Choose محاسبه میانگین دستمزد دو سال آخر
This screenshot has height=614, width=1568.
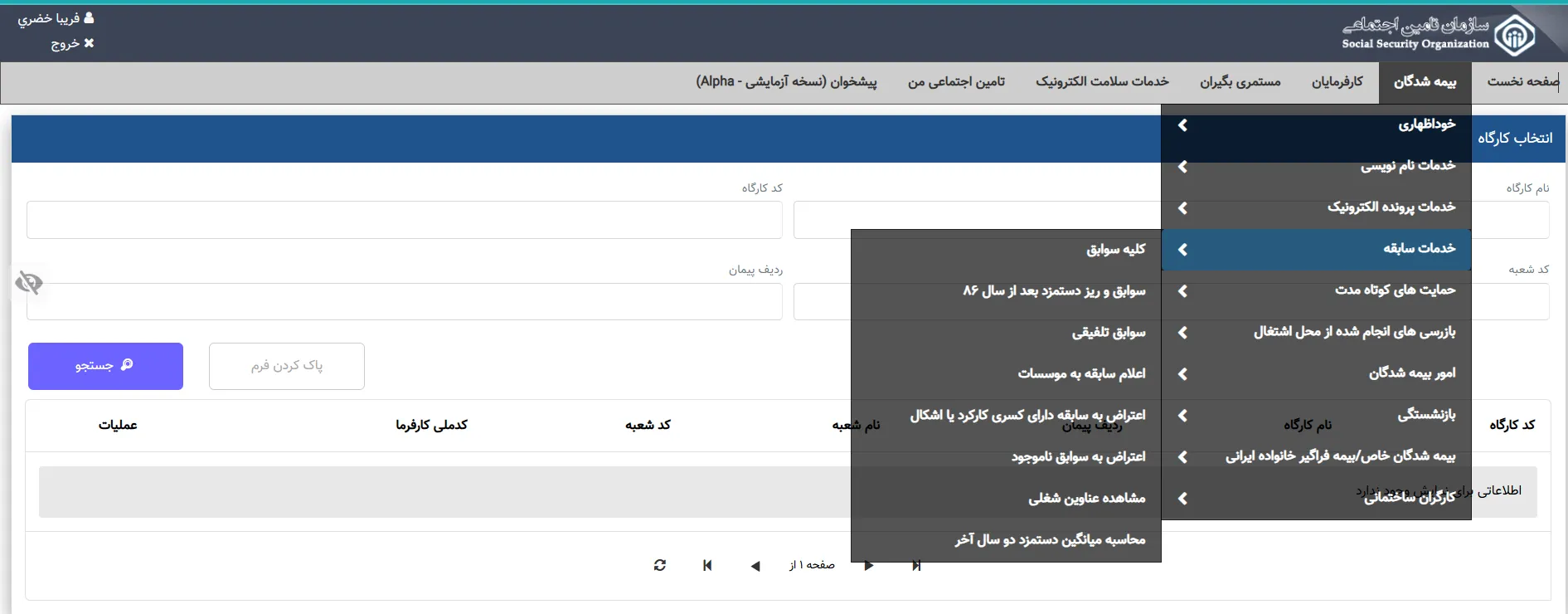1006,540
